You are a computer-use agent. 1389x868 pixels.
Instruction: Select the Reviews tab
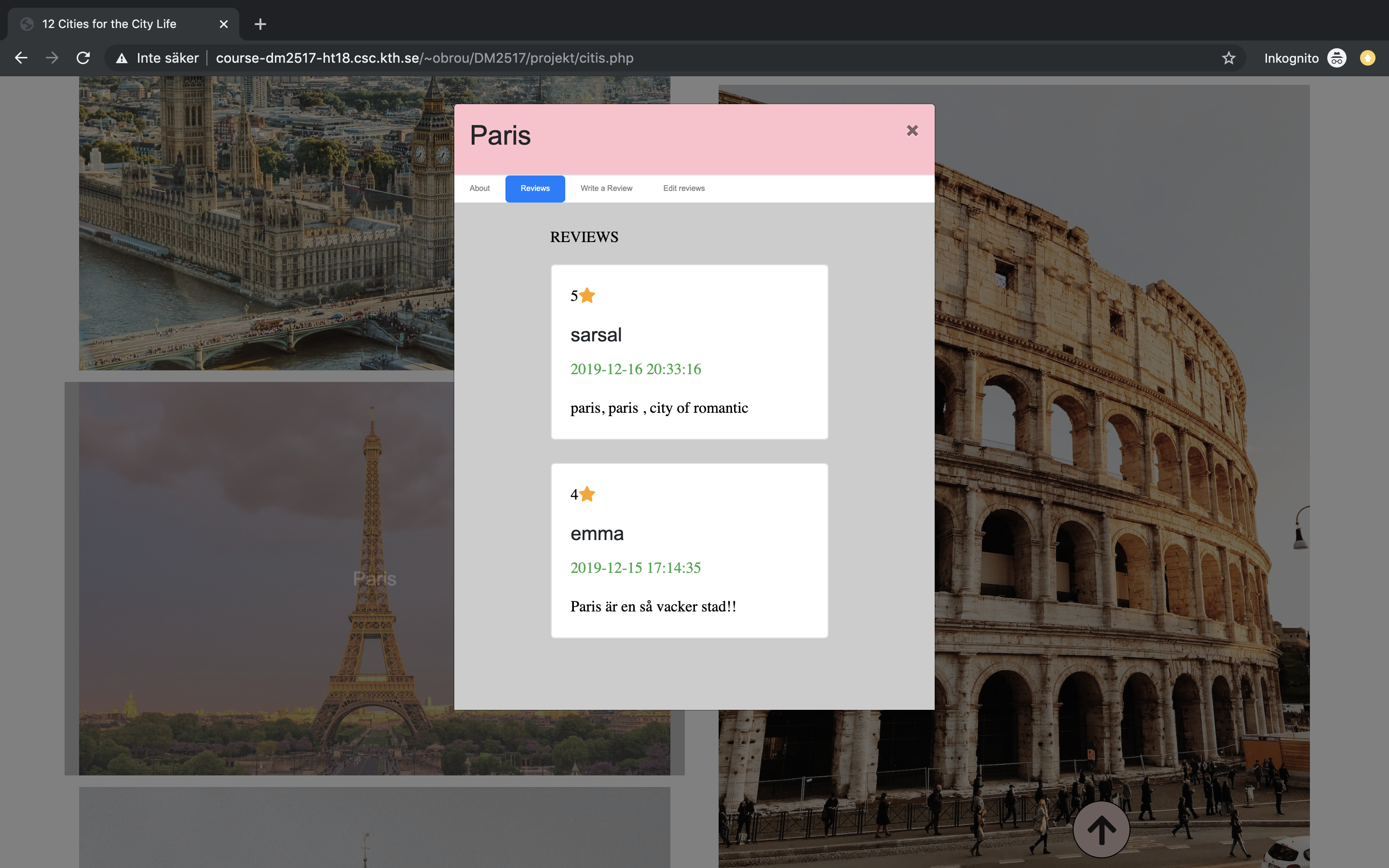[x=535, y=188]
